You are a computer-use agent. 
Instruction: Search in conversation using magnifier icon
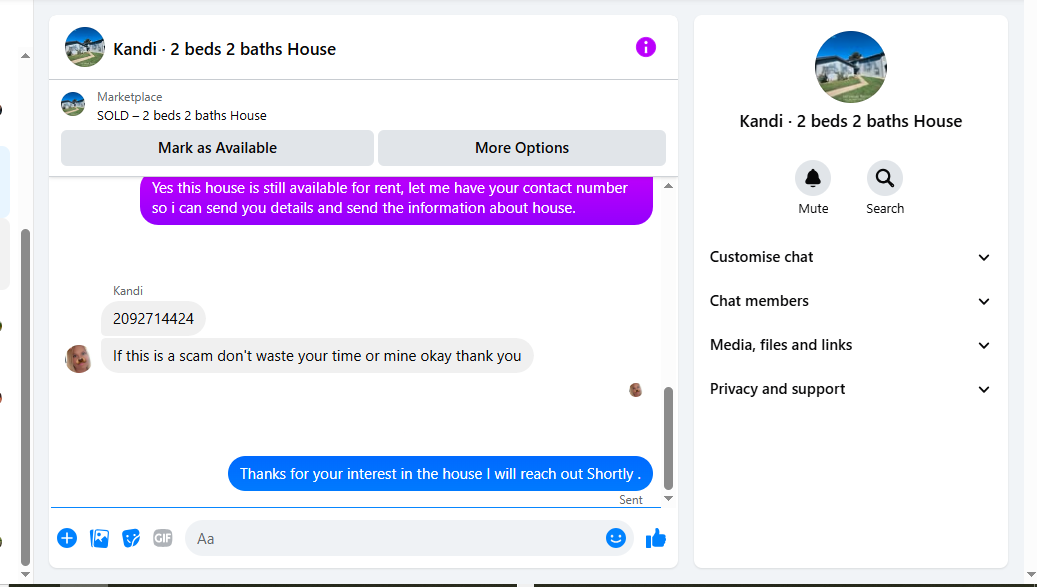(885, 178)
